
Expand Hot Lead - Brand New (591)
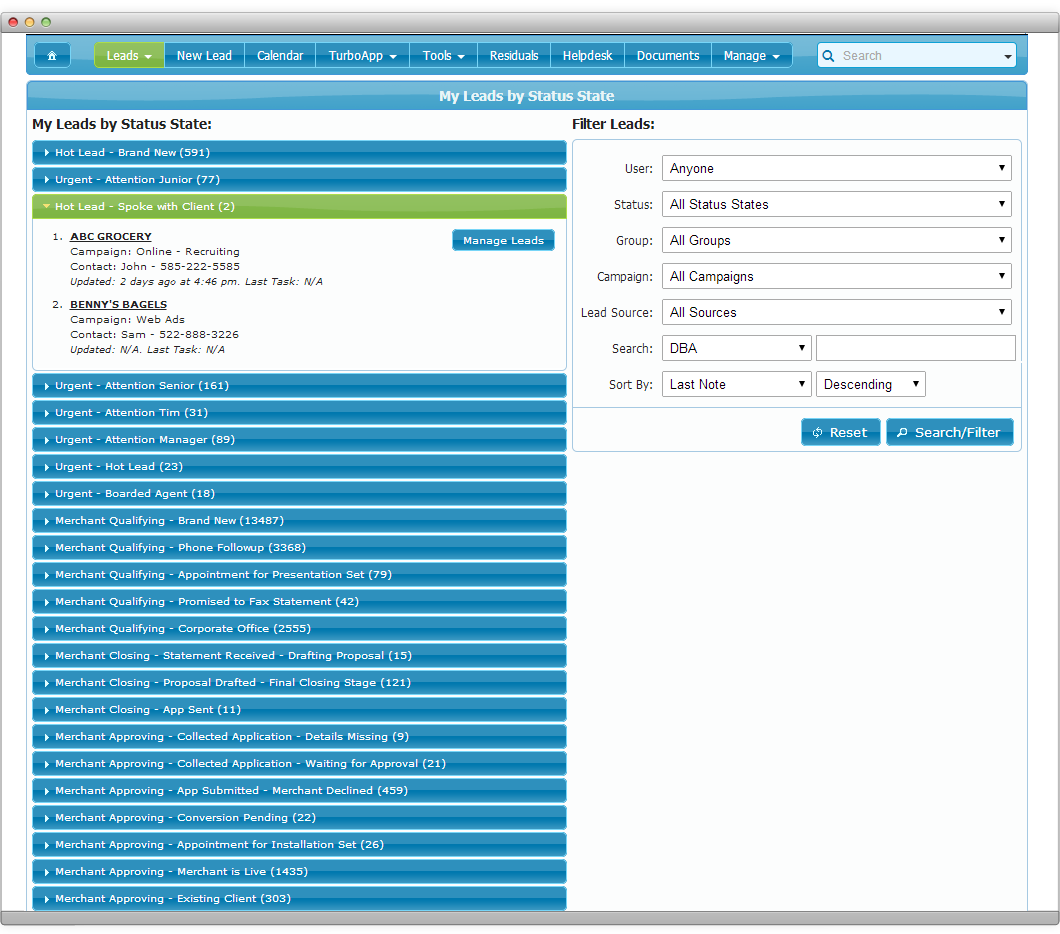coord(299,153)
